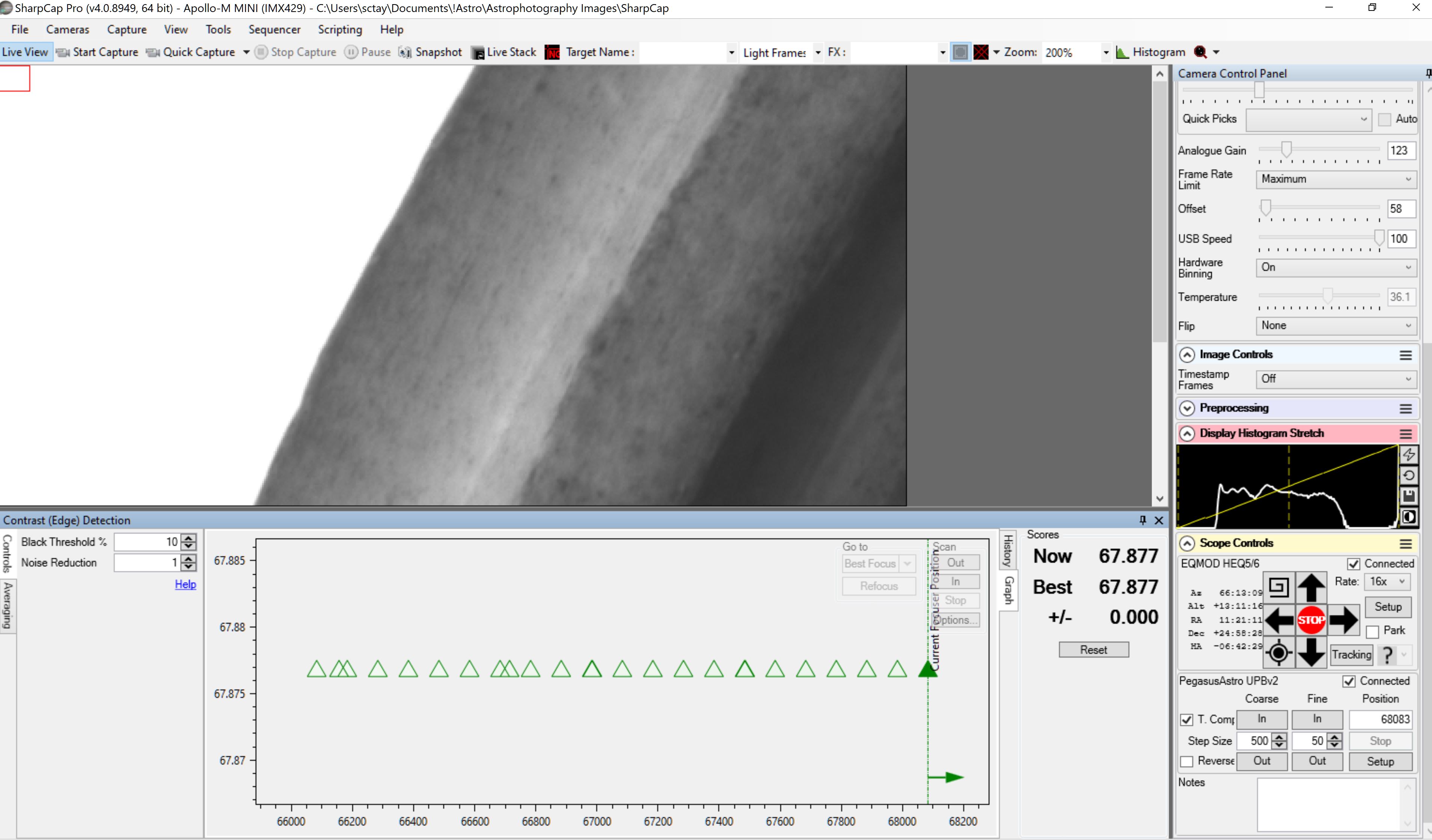Image resolution: width=1432 pixels, height=840 pixels.
Task: Check the Auto box beside Quick Picks
Action: (1384, 119)
